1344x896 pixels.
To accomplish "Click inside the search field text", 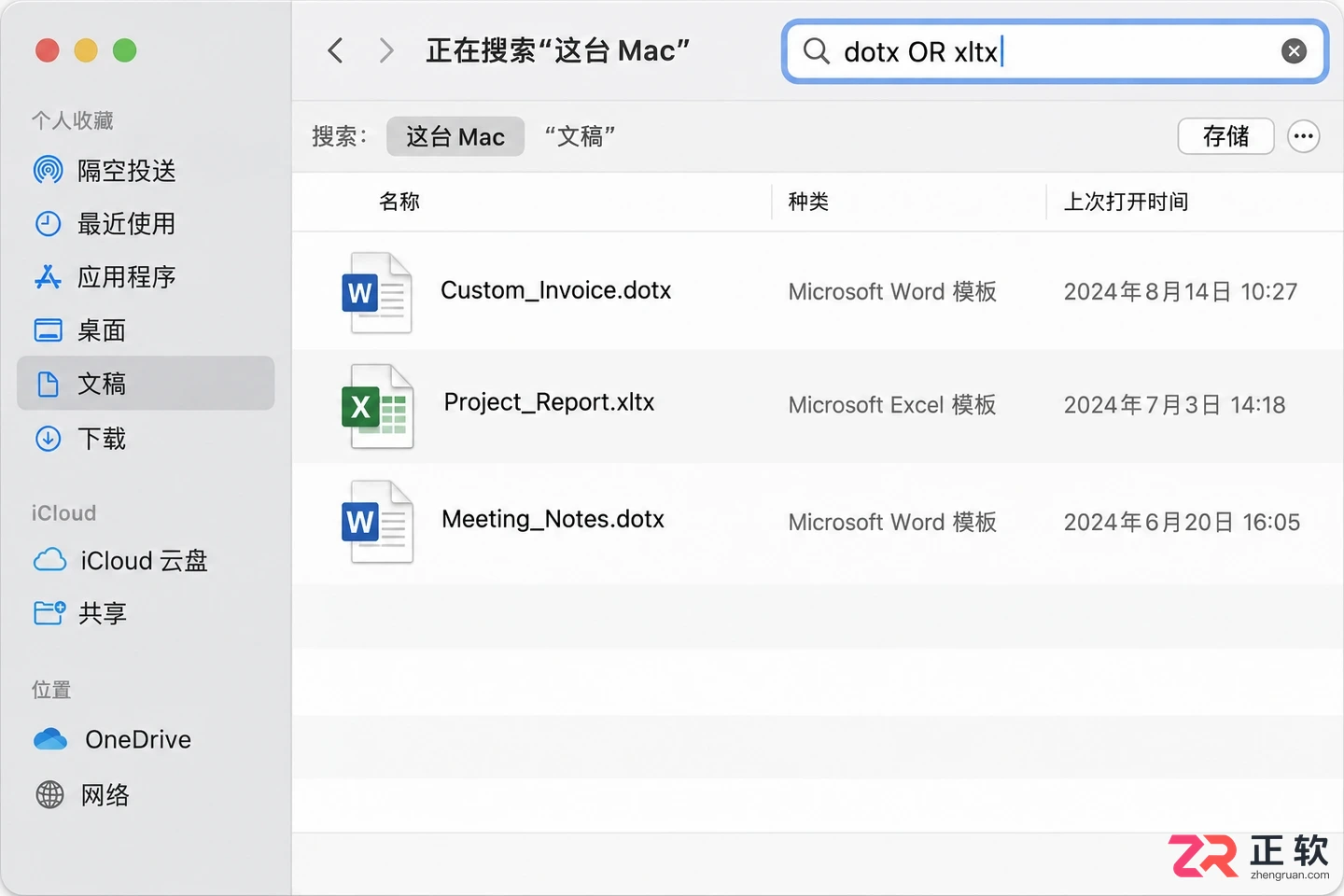I will (x=921, y=51).
